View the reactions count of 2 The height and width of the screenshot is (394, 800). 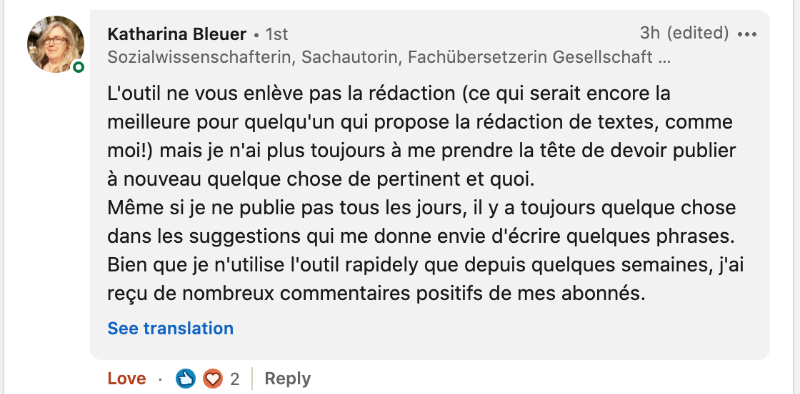click(234, 379)
